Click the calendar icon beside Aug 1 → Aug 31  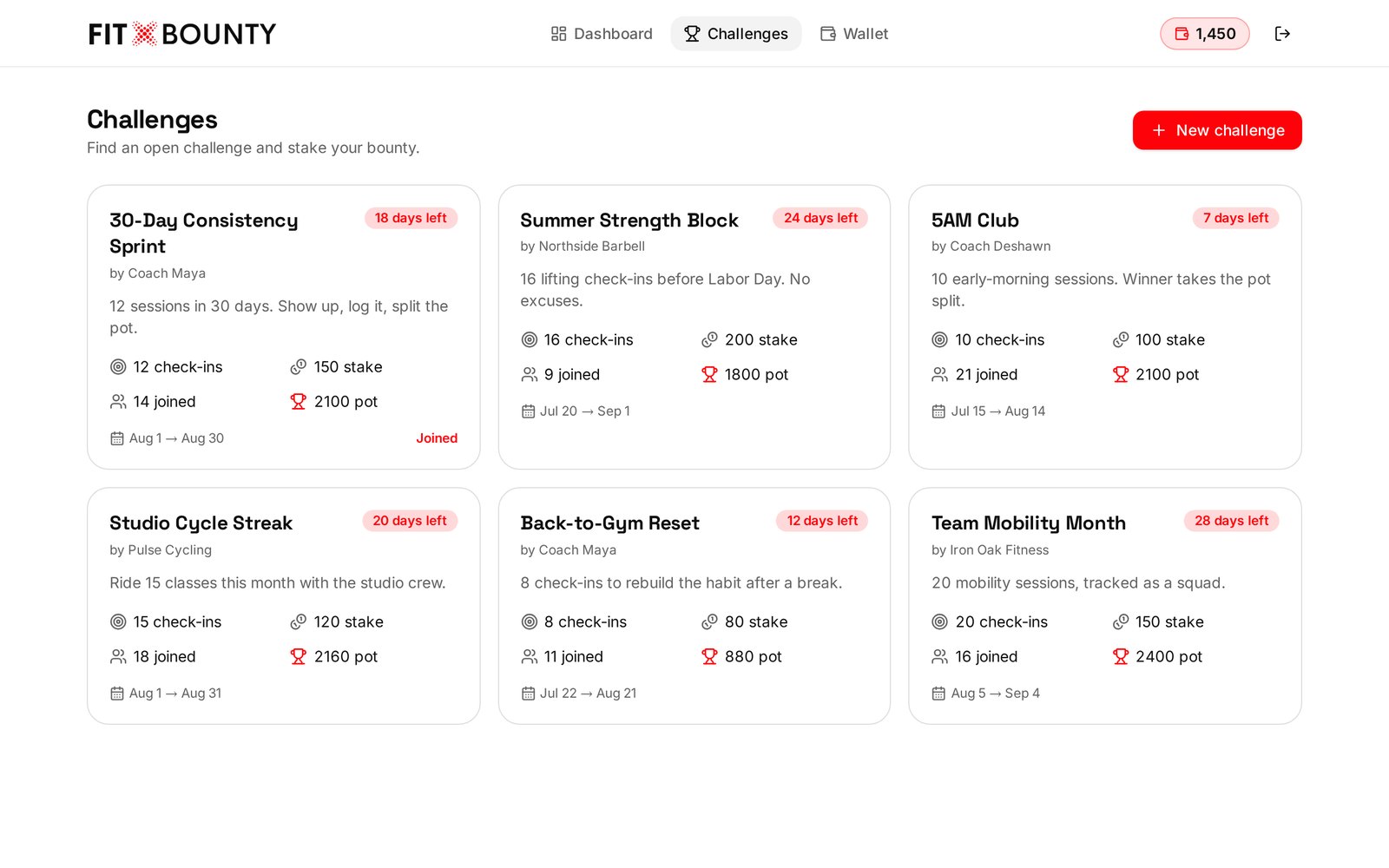click(x=117, y=694)
